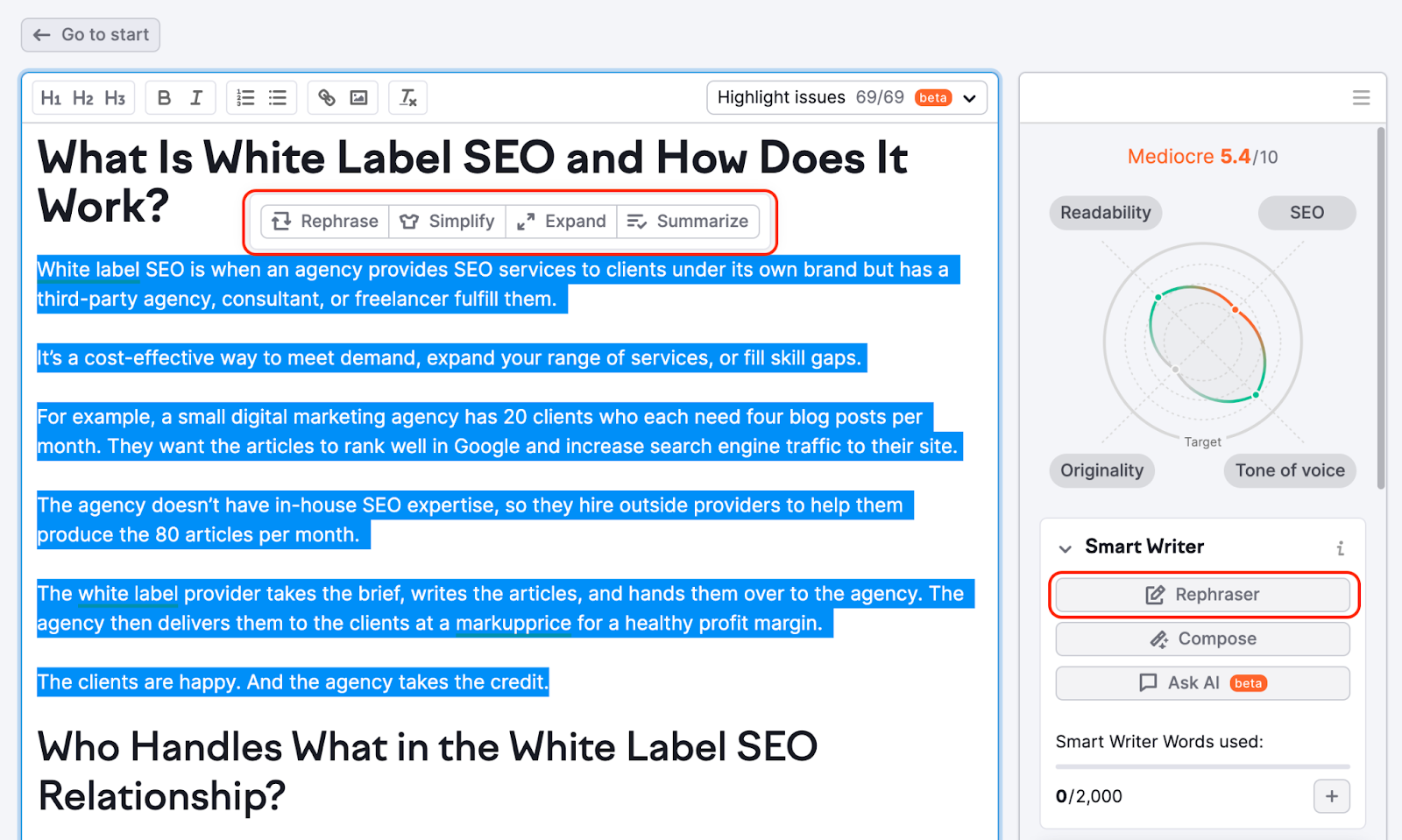Open the Rephraser tool
The height and width of the screenshot is (840, 1402).
click(x=1202, y=594)
